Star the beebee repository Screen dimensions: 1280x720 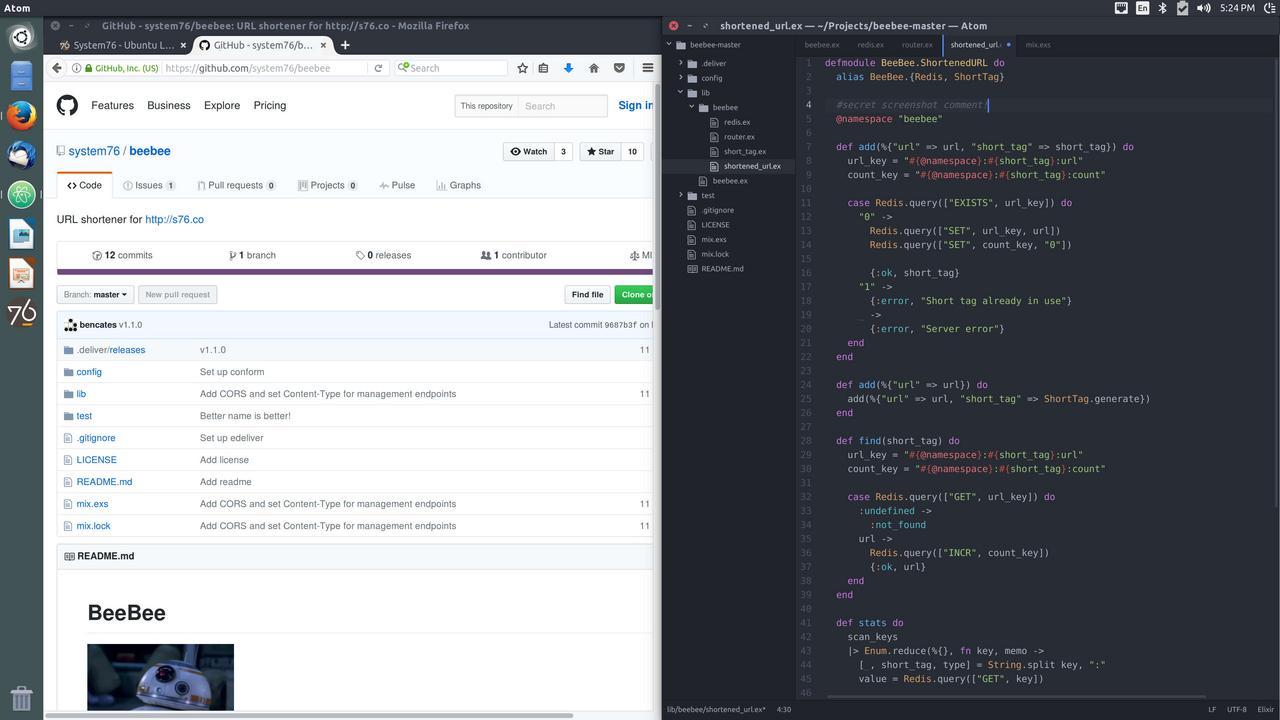tap(601, 152)
